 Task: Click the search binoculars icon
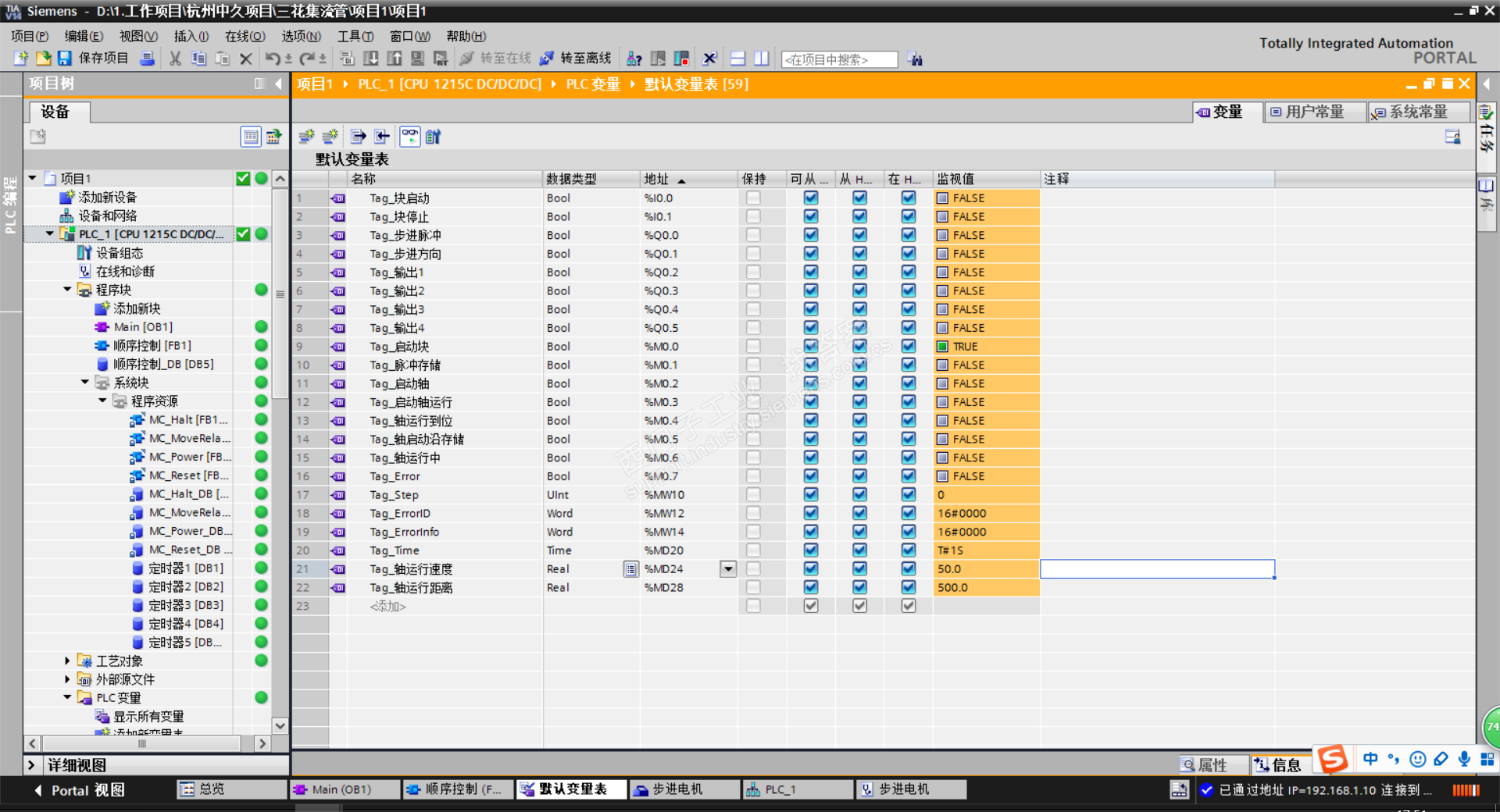point(915,59)
